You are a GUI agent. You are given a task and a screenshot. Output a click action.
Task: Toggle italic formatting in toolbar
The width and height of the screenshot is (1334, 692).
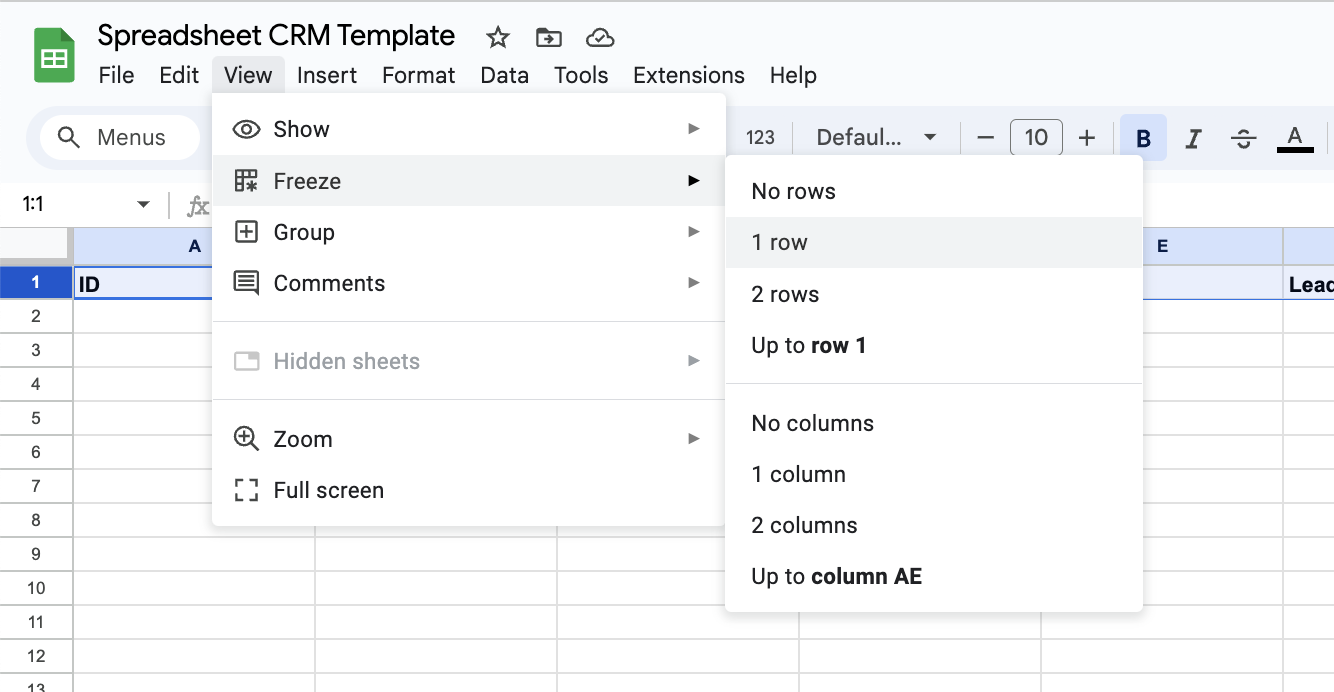point(1192,138)
